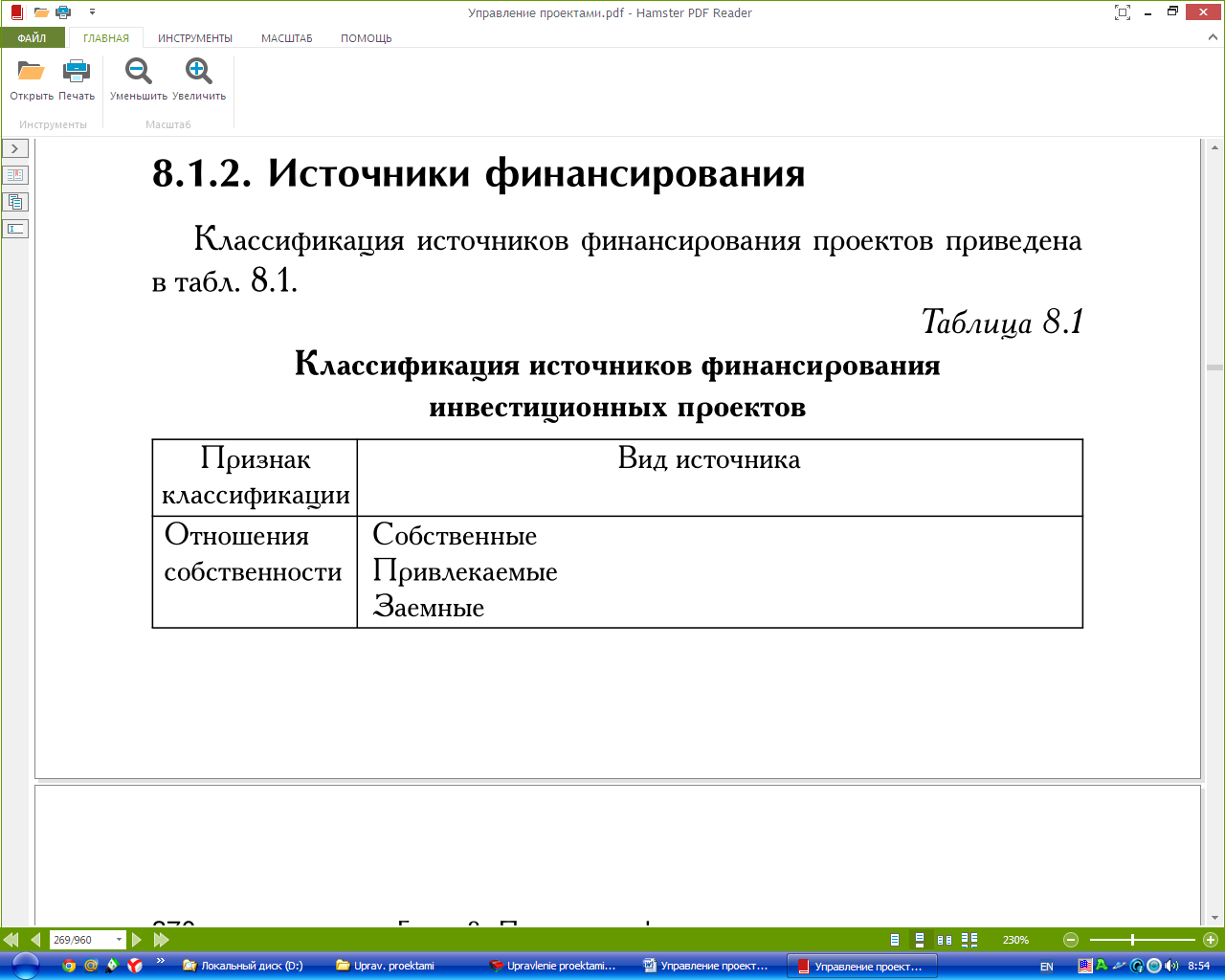Click the vertical scrollbar thumb
The height and width of the screenshot is (980, 1225).
click(x=1214, y=367)
